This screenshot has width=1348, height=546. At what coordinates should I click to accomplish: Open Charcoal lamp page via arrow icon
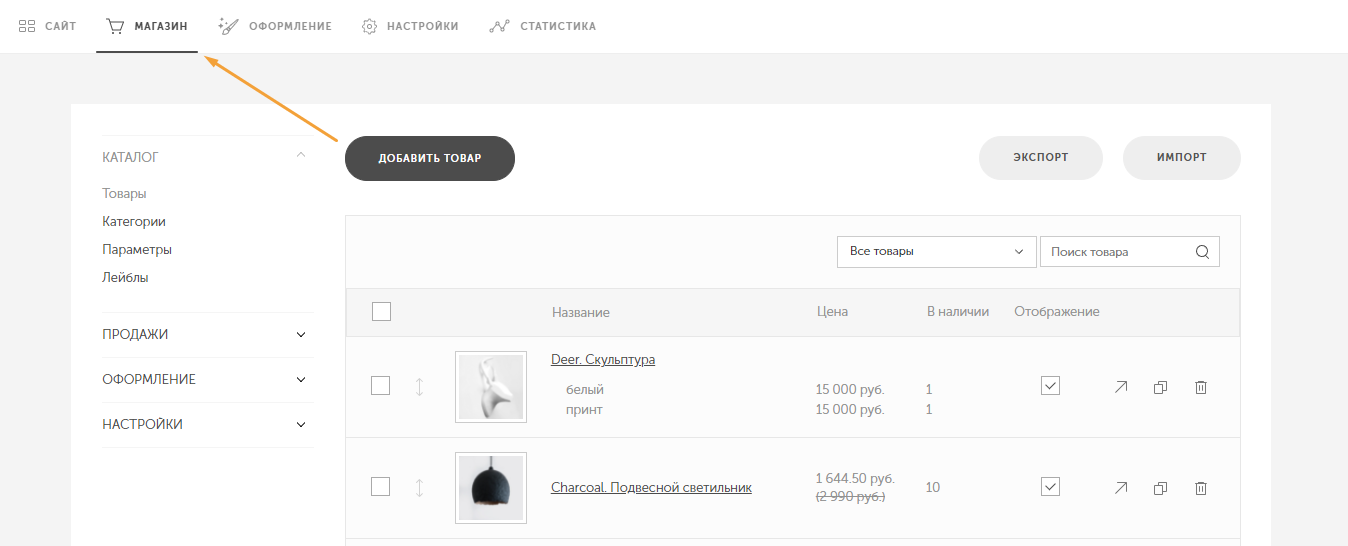coord(1120,488)
